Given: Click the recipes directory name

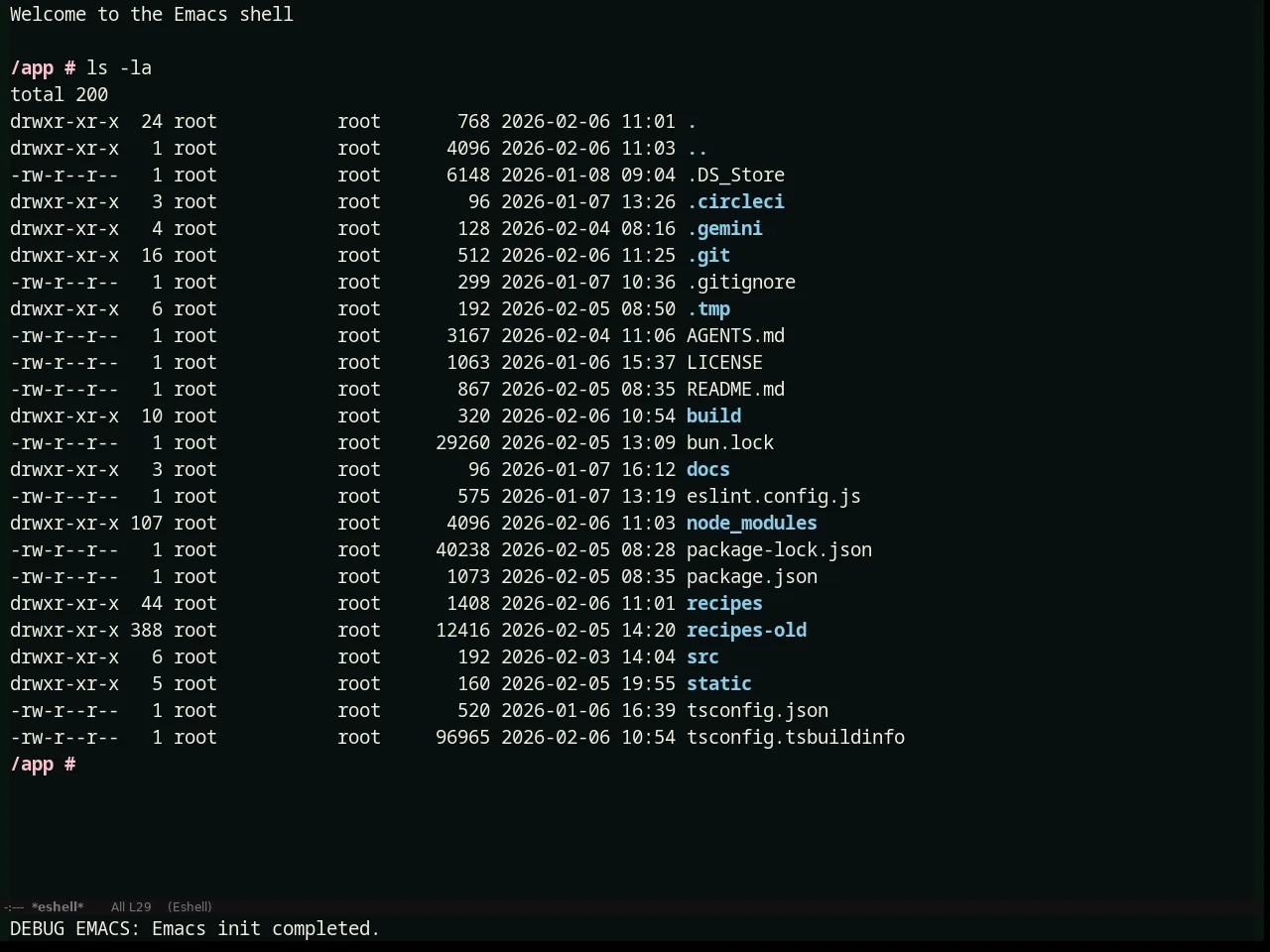Looking at the screenshot, I should [724, 603].
